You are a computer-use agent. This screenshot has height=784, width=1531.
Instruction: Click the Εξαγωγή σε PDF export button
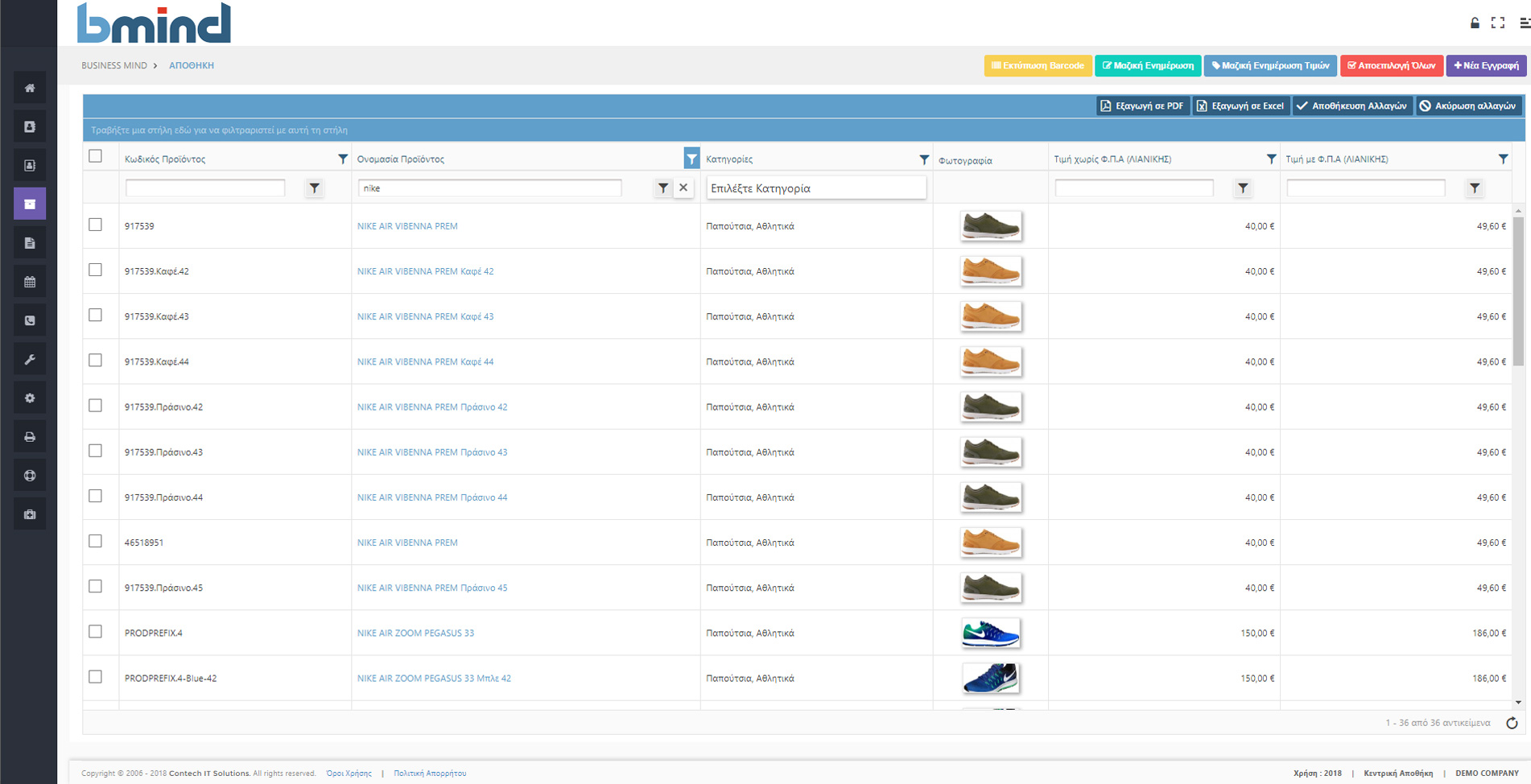tap(1142, 105)
